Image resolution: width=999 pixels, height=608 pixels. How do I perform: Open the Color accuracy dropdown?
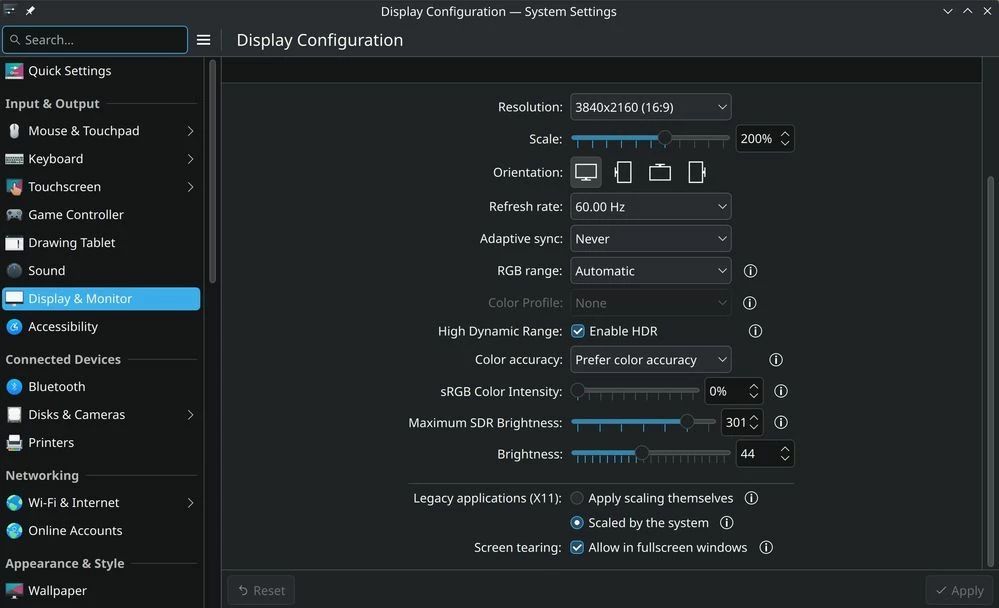pyautogui.click(x=650, y=359)
